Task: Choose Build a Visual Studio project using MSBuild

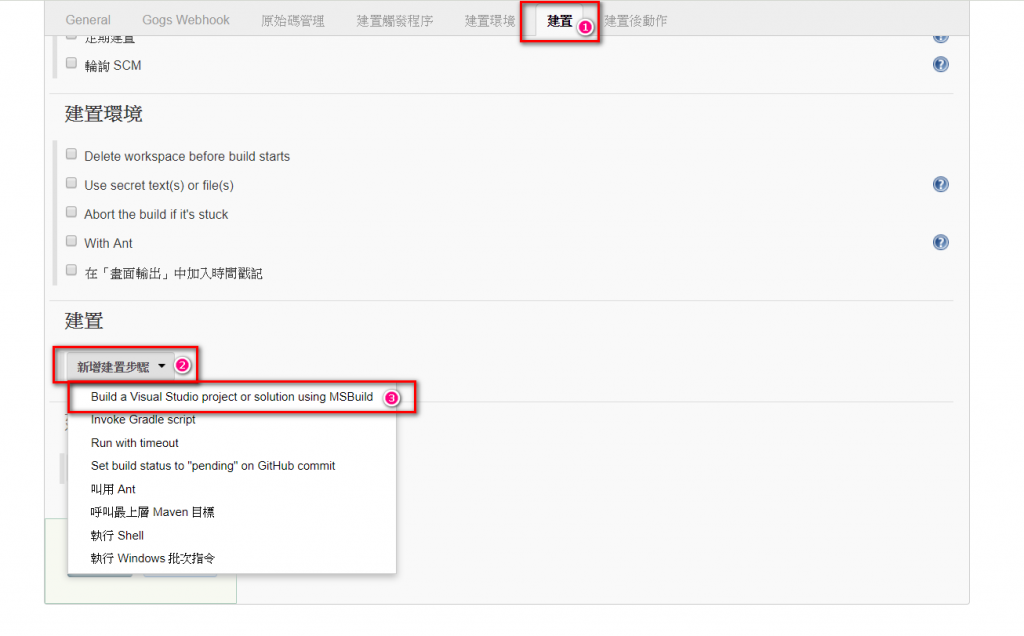Action: pos(232,397)
